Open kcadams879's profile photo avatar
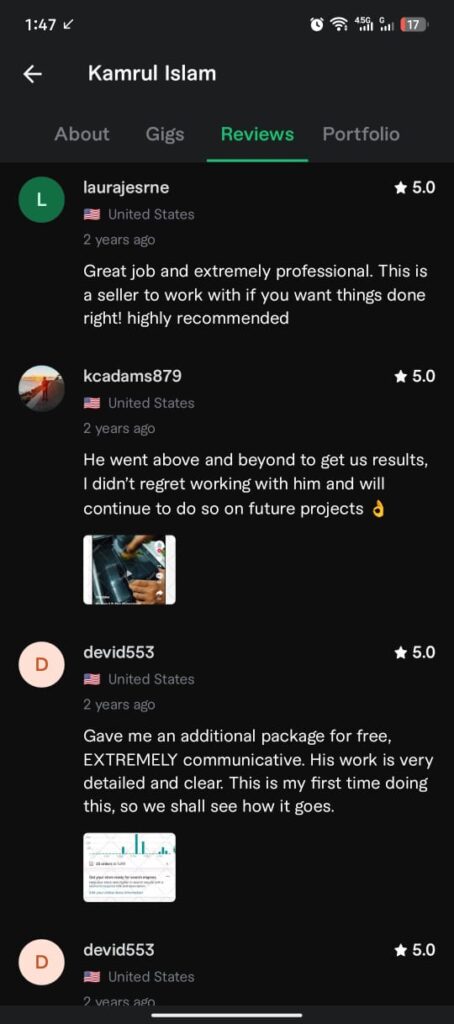The width and height of the screenshot is (454, 1024). coord(42,388)
